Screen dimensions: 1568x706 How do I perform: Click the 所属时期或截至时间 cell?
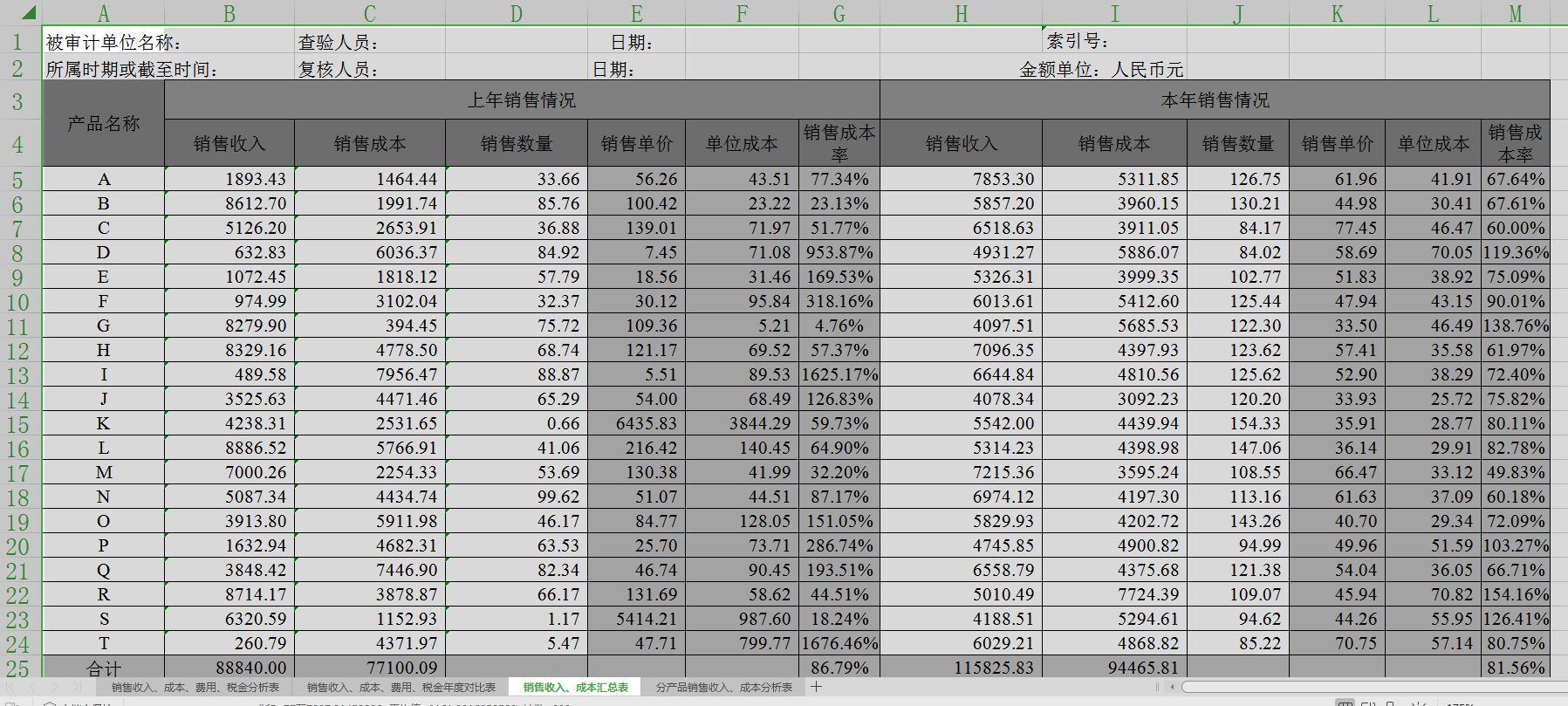(103, 69)
